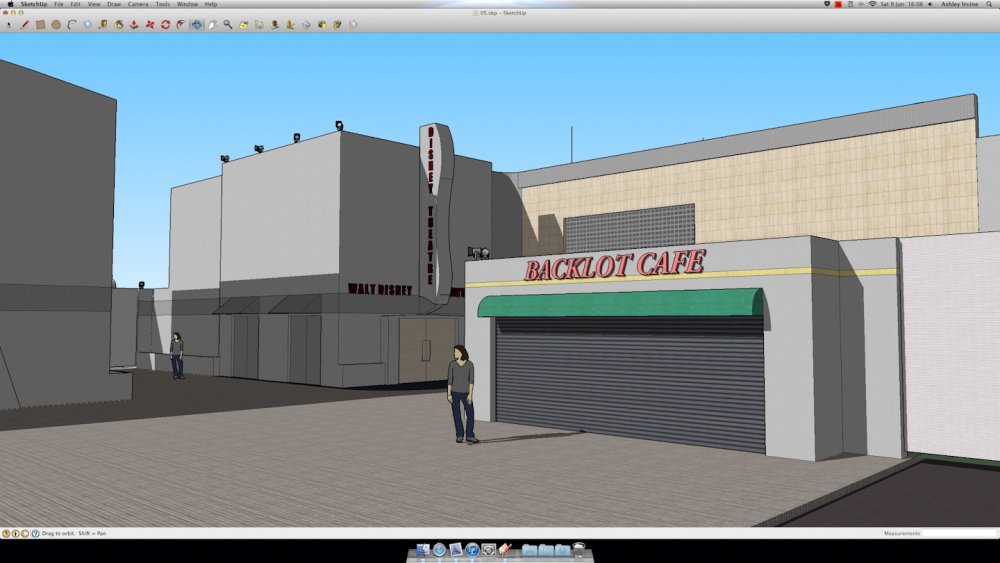Select the Rectangle drawing tool
This screenshot has width=1000, height=563.
click(40, 24)
